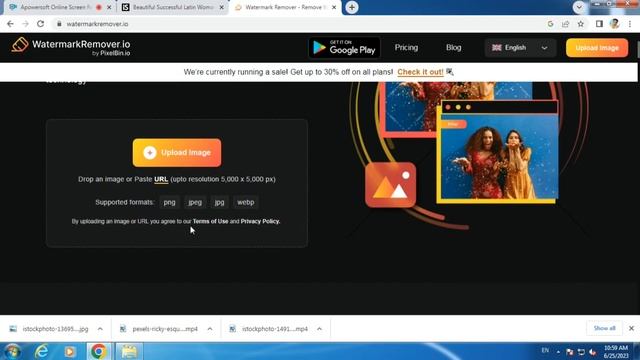Click the browser back arrow
This screenshot has width=640, height=360.
pos(10,24)
